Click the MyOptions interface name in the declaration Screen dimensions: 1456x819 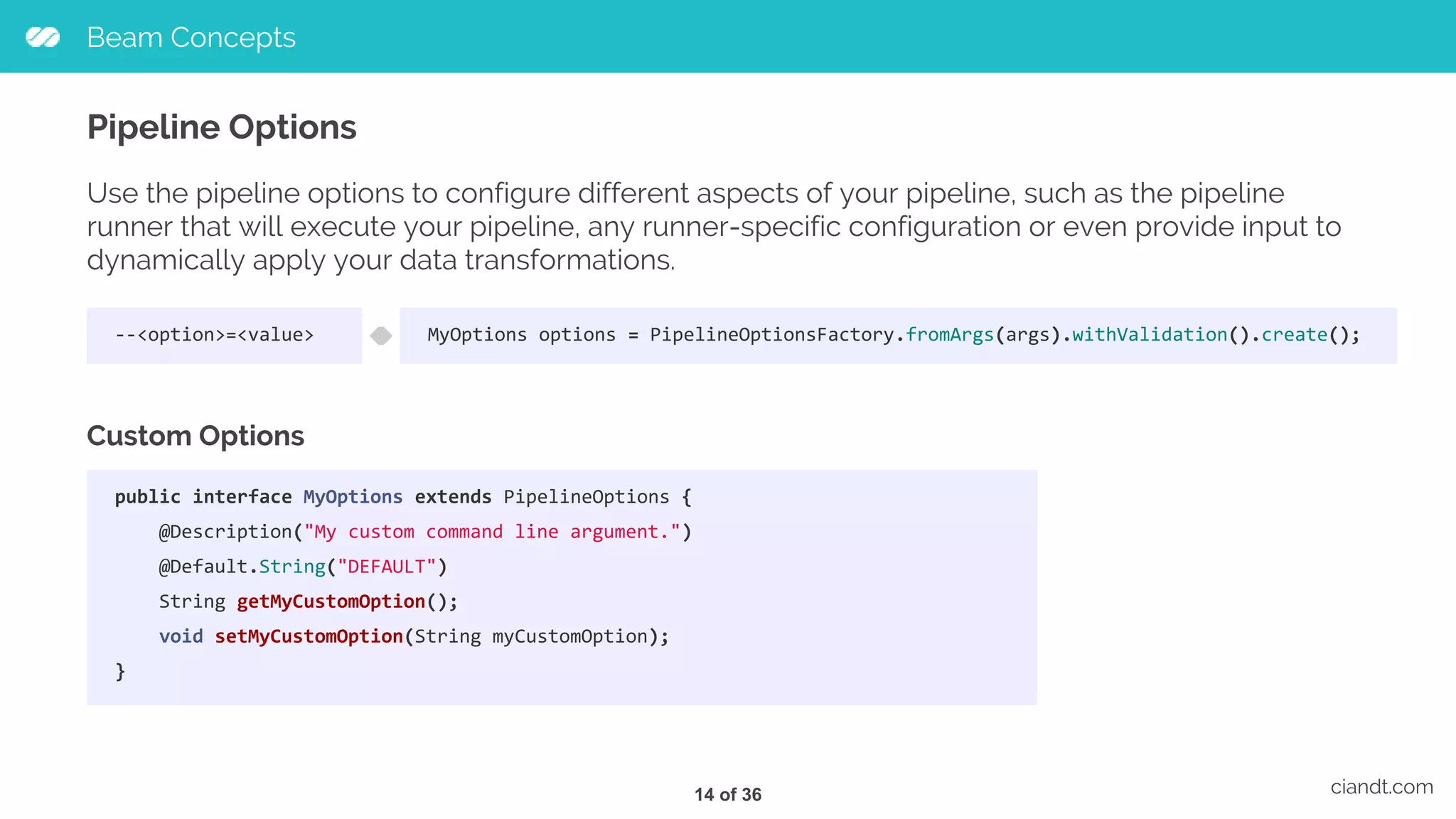353,497
